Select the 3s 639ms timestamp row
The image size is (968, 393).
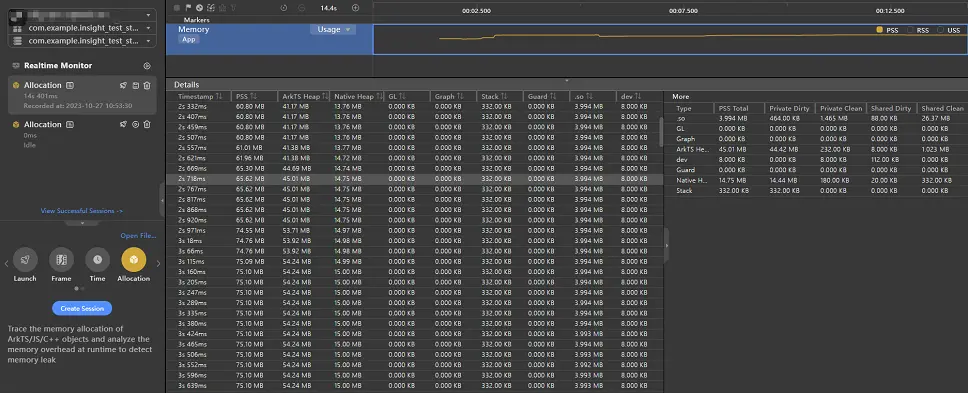click(x=414, y=386)
